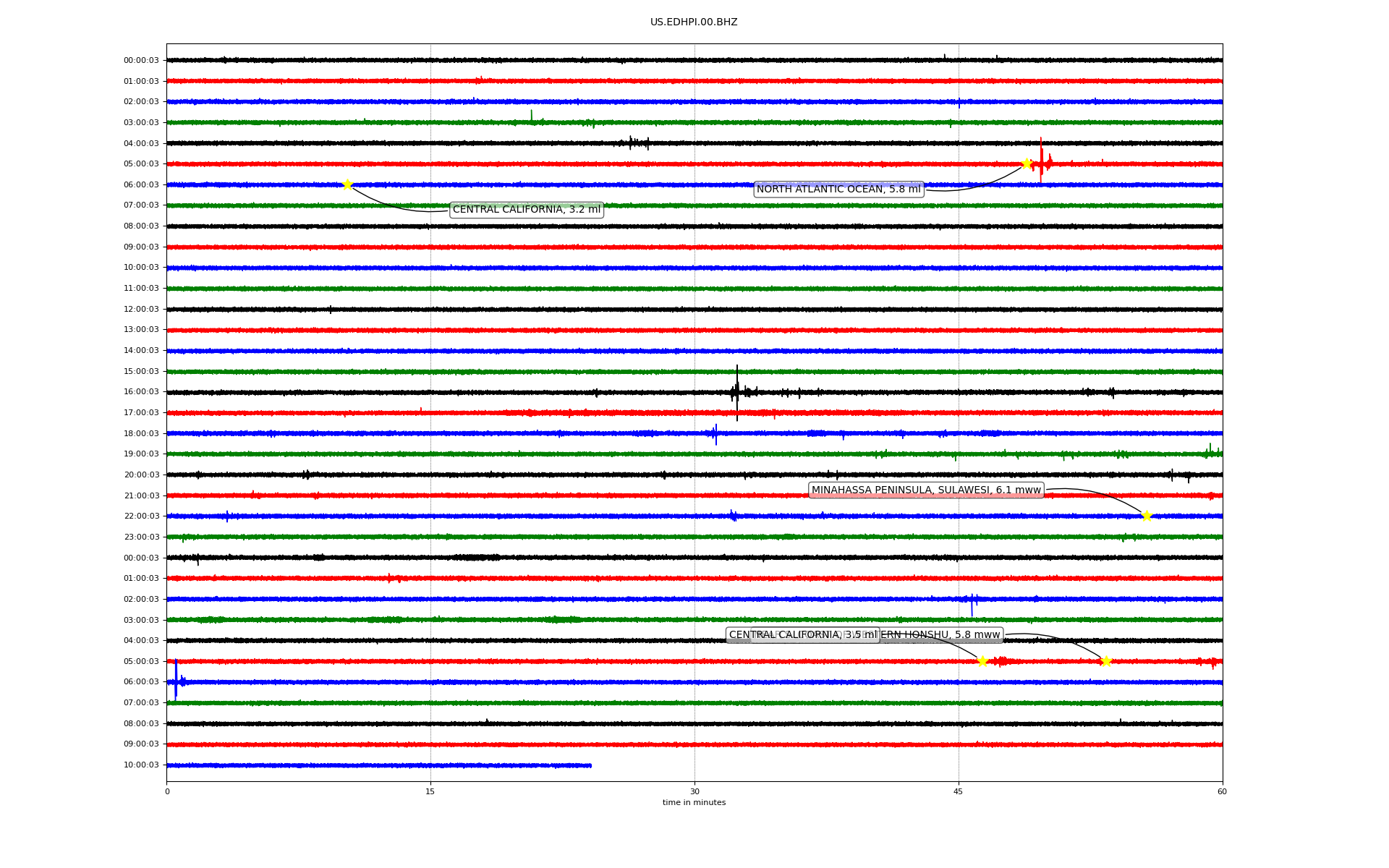The width and height of the screenshot is (1389, 868).
Task: Click the North Atlantic Ocean event star marker
Action: point(1026,163)
